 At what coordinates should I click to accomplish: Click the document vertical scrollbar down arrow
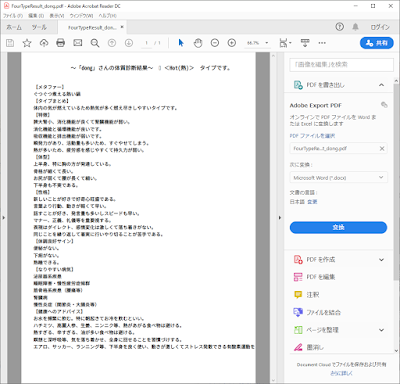(x=274, y=380)
